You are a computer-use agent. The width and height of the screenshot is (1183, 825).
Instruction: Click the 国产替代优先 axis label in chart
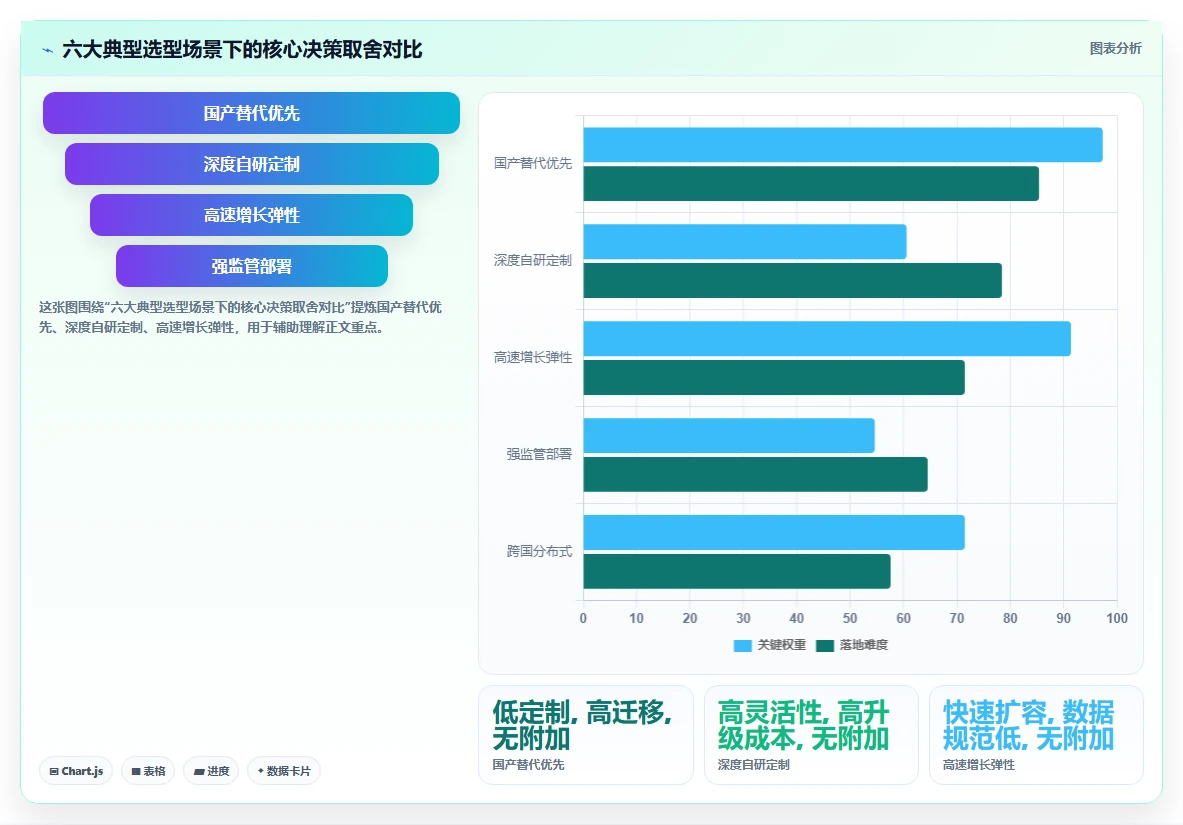(533, 163)
